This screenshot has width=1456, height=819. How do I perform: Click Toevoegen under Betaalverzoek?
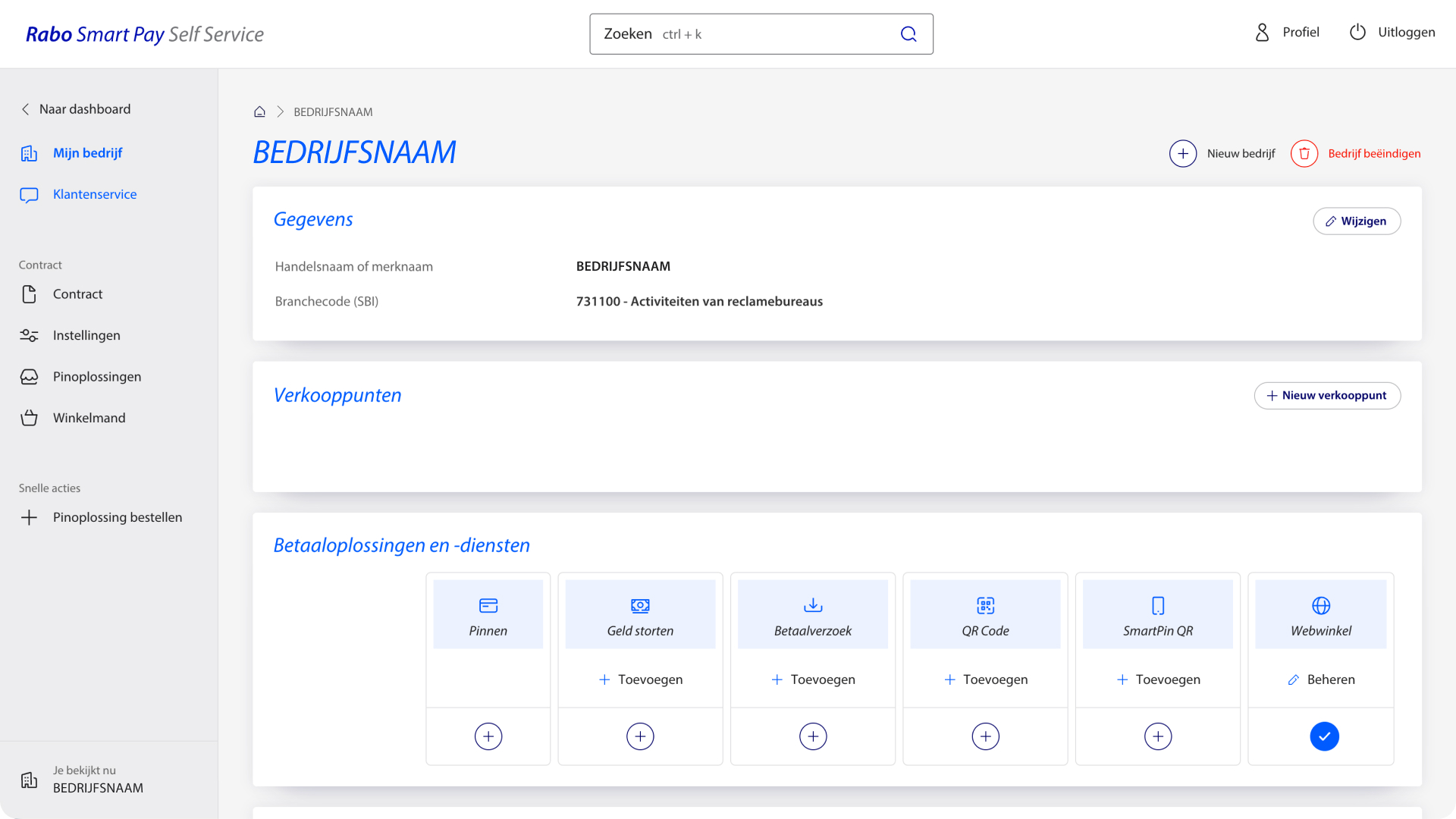(x=813, y=679)
